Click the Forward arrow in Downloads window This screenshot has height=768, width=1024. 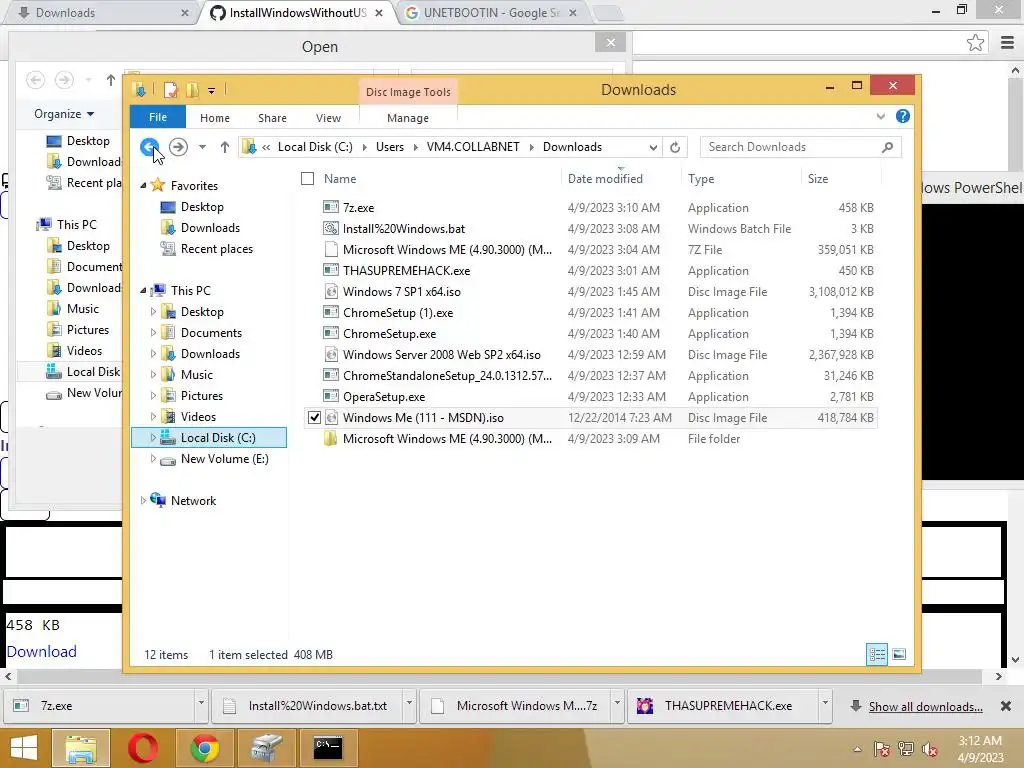(178, 147)
